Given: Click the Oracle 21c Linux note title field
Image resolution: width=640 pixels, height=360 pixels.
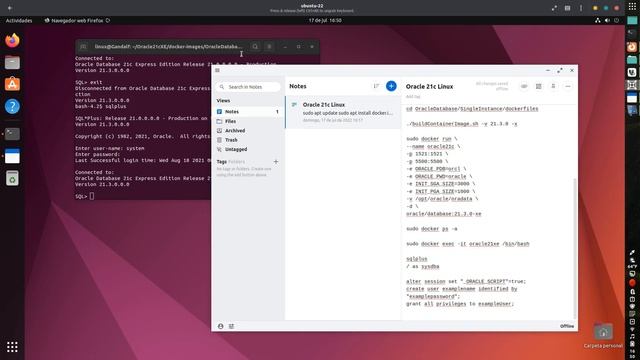Looking at the screenshot, I should tap(429, 87).
